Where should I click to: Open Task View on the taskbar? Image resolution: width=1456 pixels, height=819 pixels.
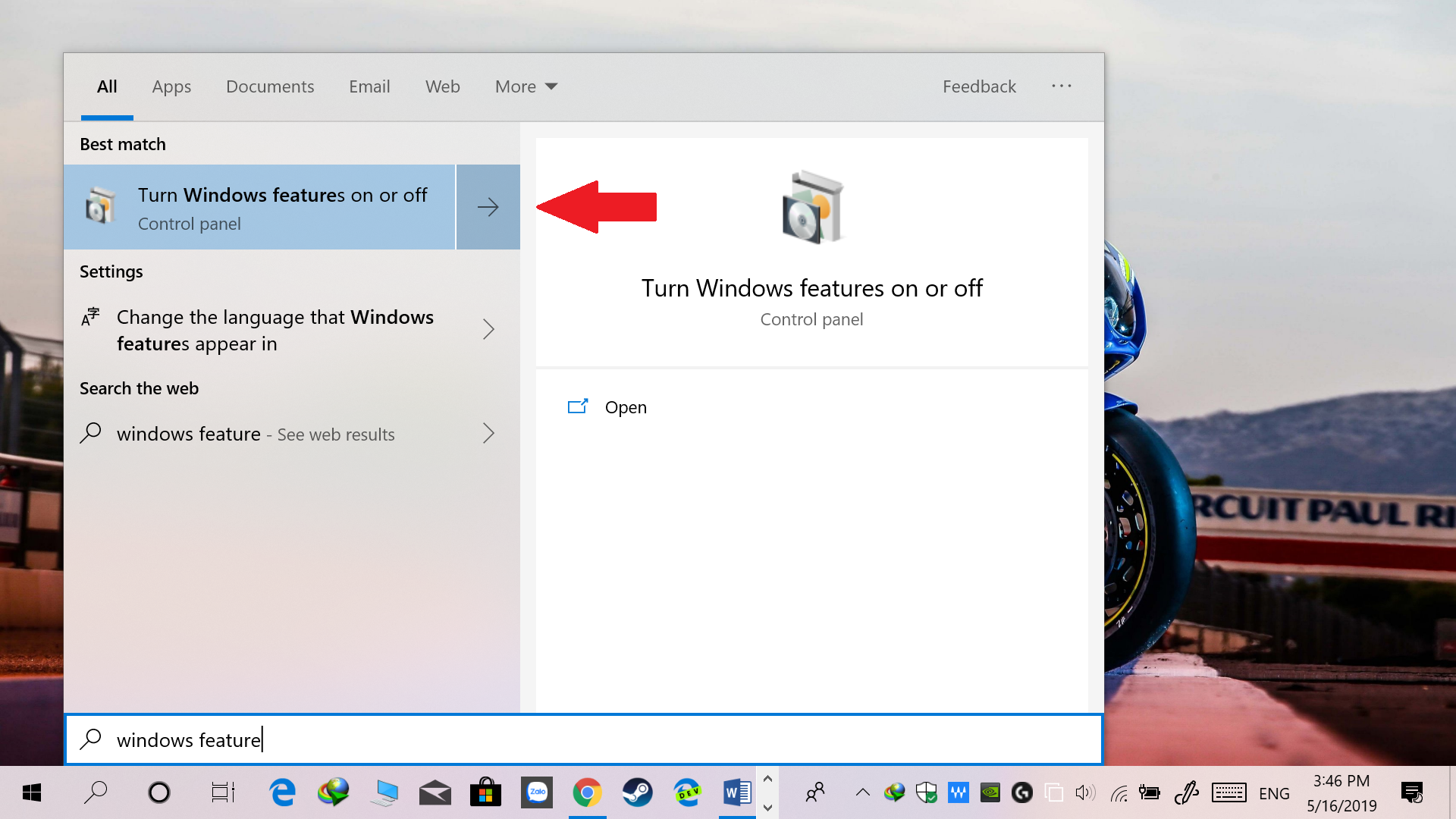click(223, 793)
